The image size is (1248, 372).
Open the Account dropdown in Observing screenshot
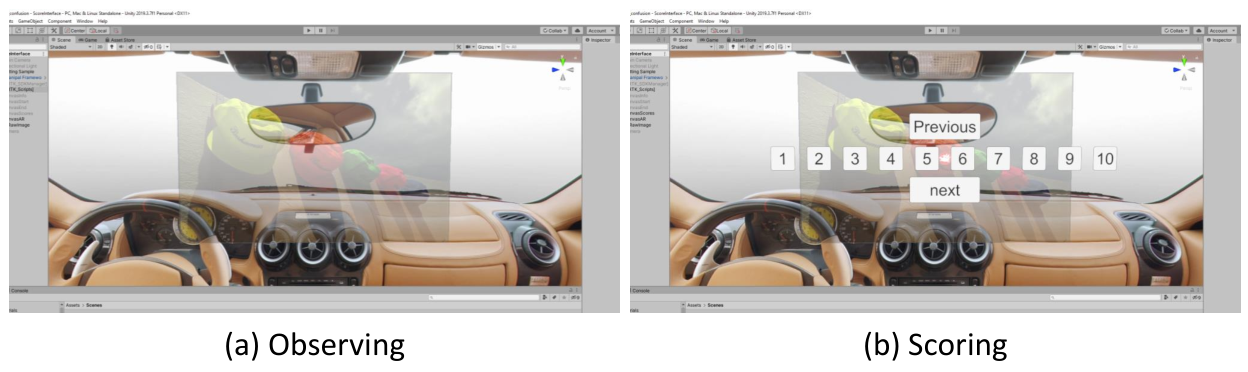coord(601,30)
